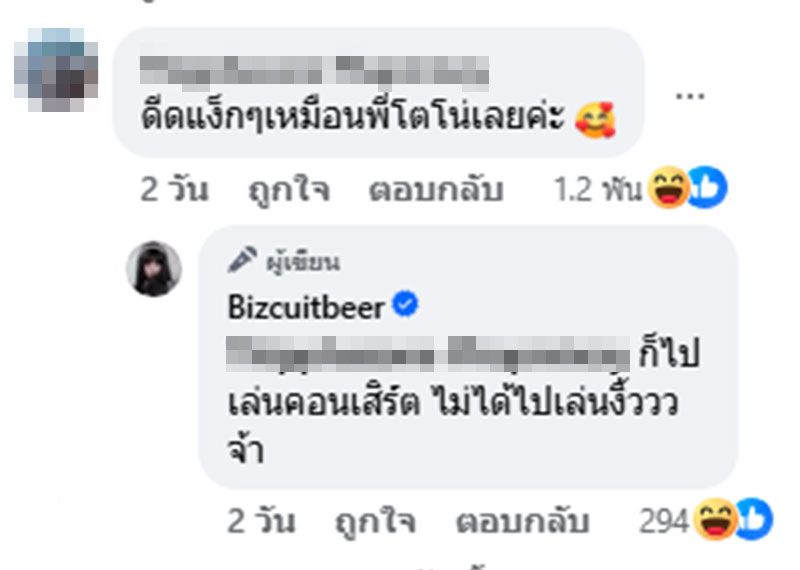
Task: Click the pencil author icon above Bizcuitbeer
Action: [x=242, y=259]
